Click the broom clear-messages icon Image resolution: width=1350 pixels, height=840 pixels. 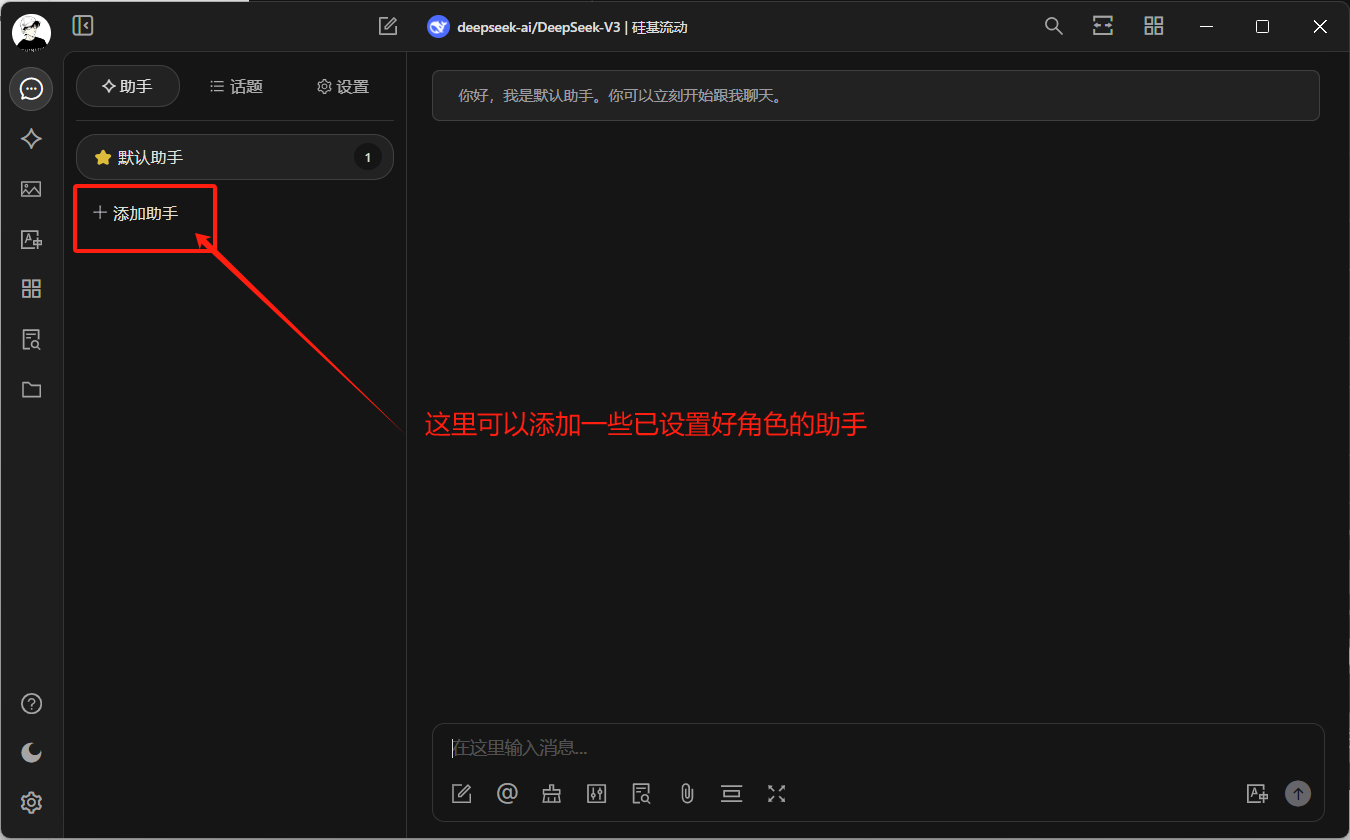point(552,793)
